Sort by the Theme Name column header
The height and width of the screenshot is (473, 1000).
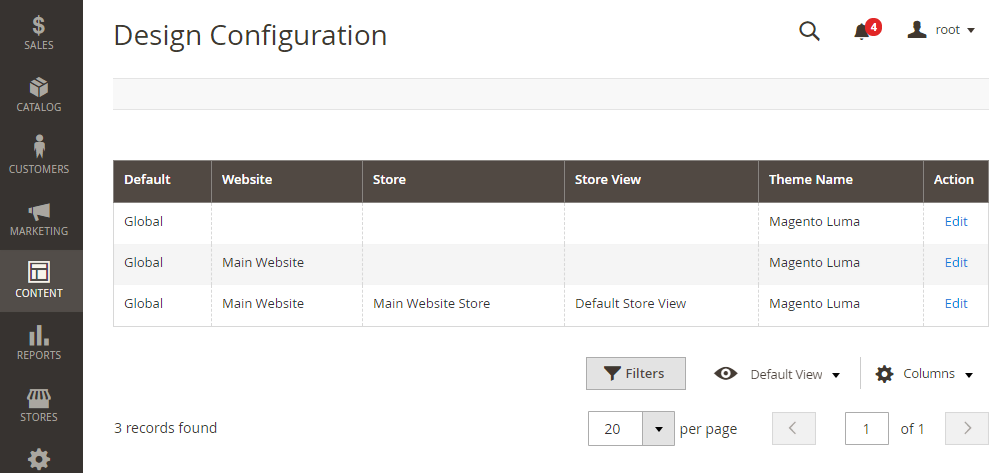pos(841,180)
